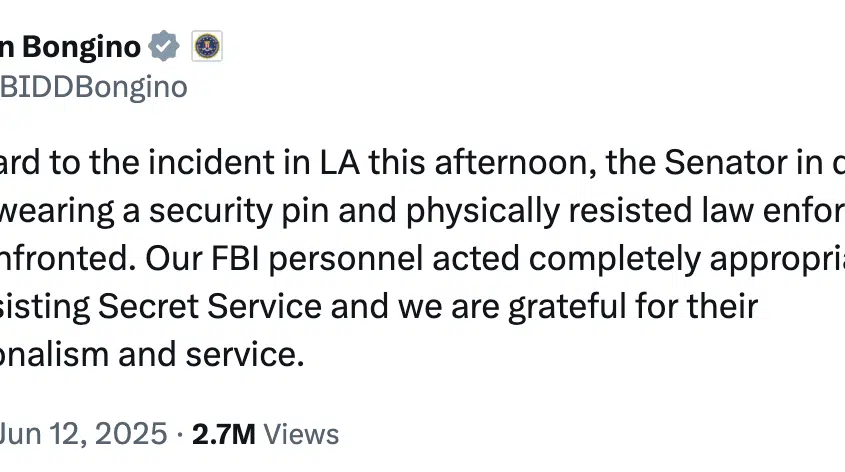Screen dimensions: 845x472
Task: Click the words 'security pin' in tweet
Action: (239, 211)
